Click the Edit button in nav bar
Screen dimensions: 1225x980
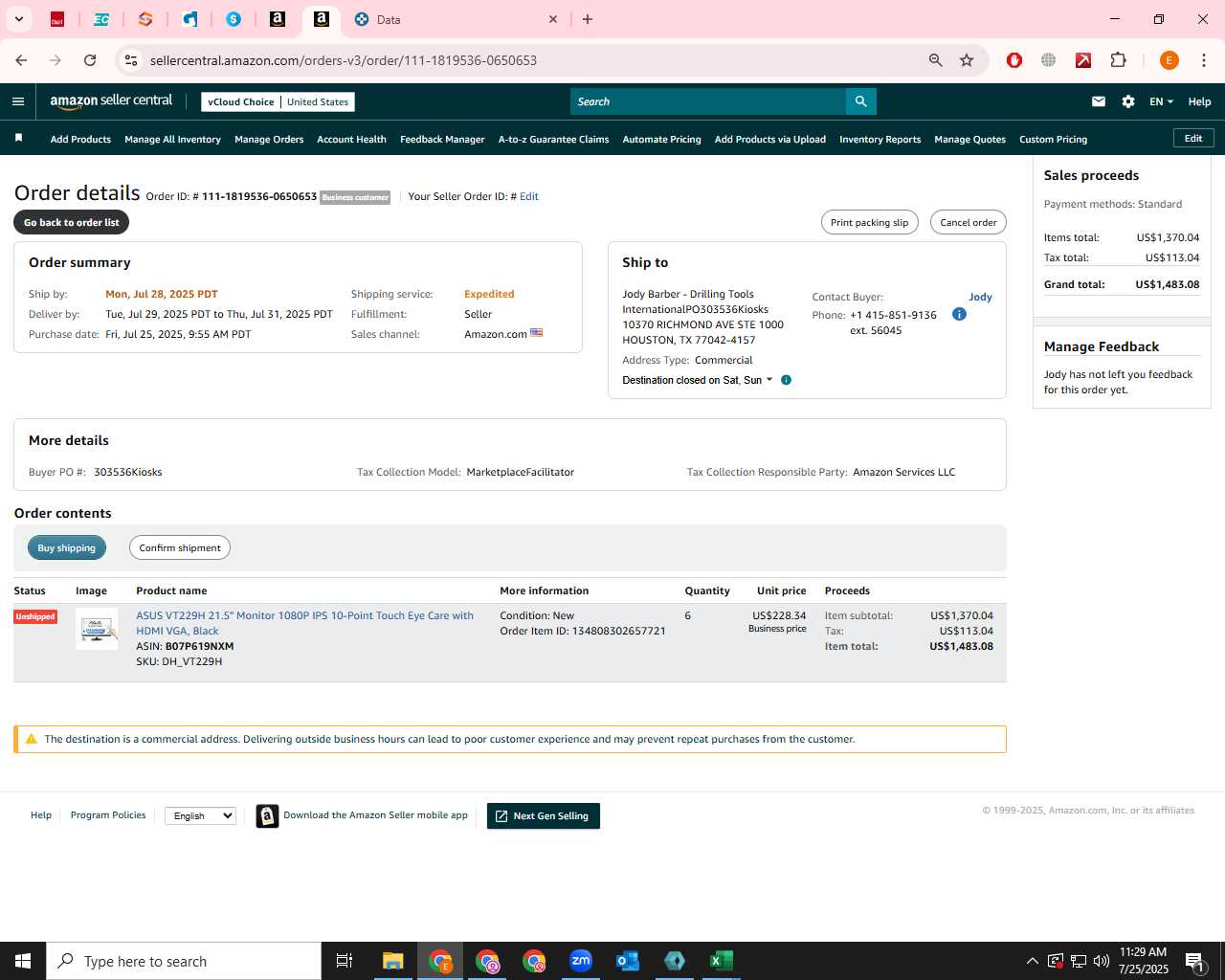1193,138
